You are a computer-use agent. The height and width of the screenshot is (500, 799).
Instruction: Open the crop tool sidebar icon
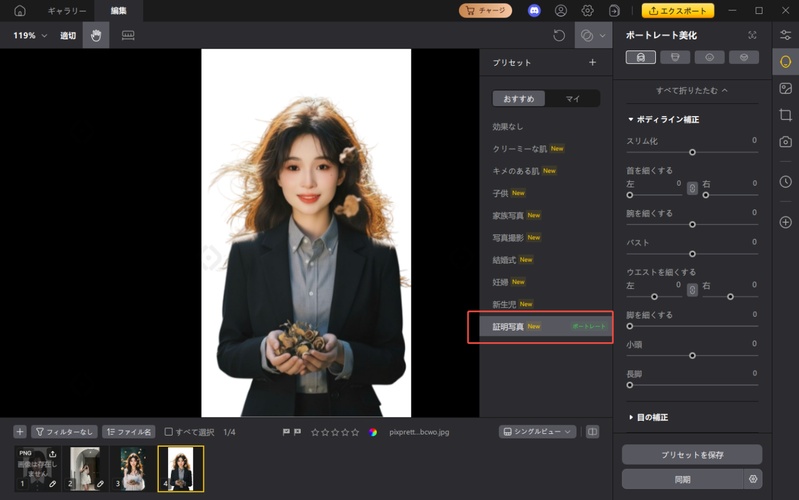coord(785,115)
